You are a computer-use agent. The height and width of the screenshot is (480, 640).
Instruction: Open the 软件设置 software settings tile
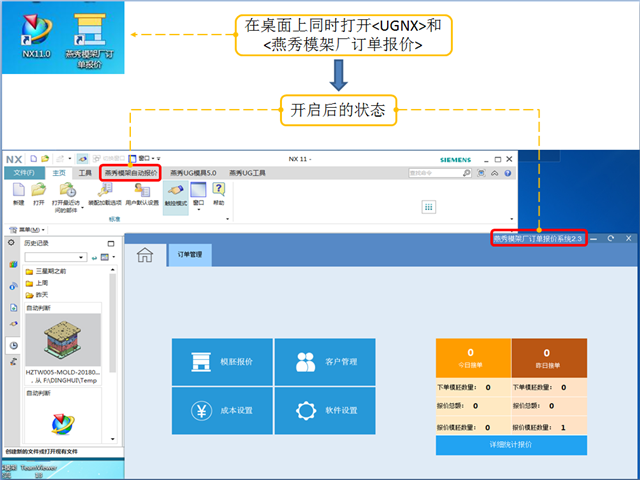point(323,410)
